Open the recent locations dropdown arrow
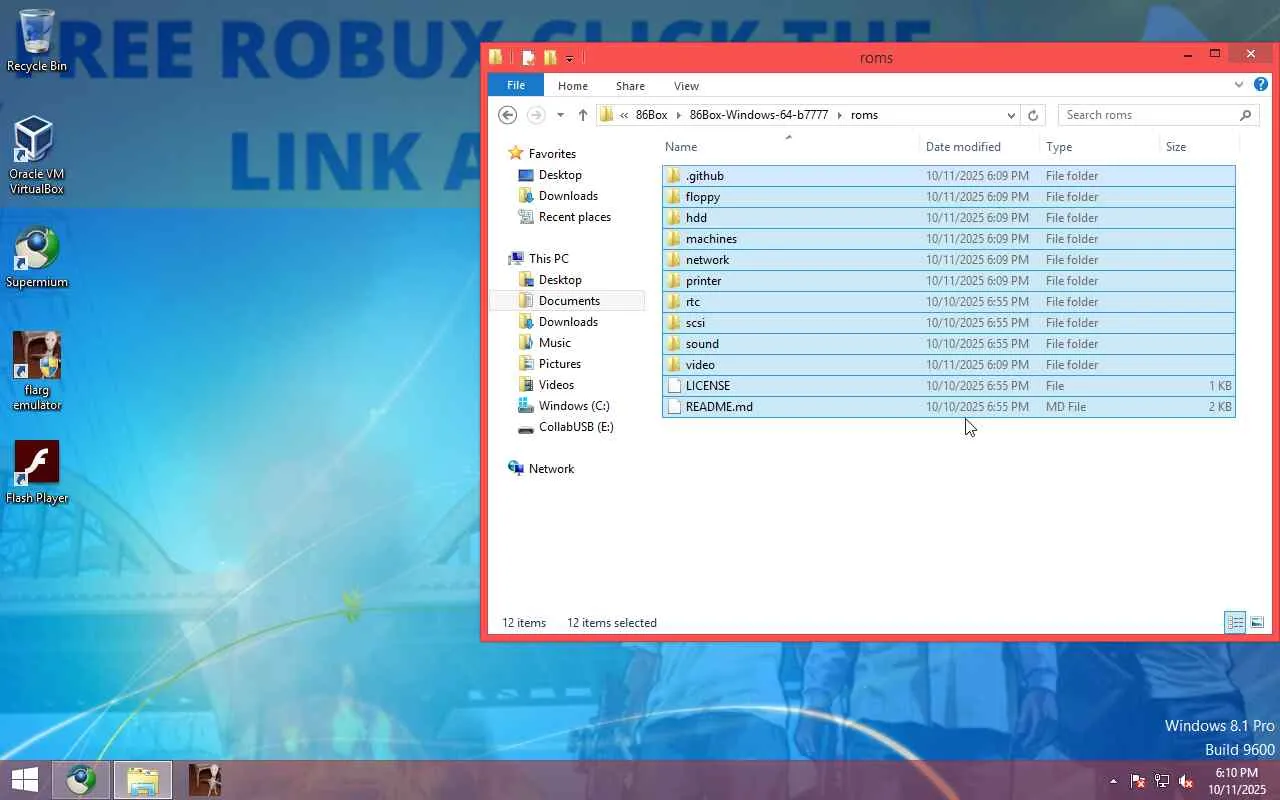Viewport: 1280px width, 800px height. (x=560, y=115)
